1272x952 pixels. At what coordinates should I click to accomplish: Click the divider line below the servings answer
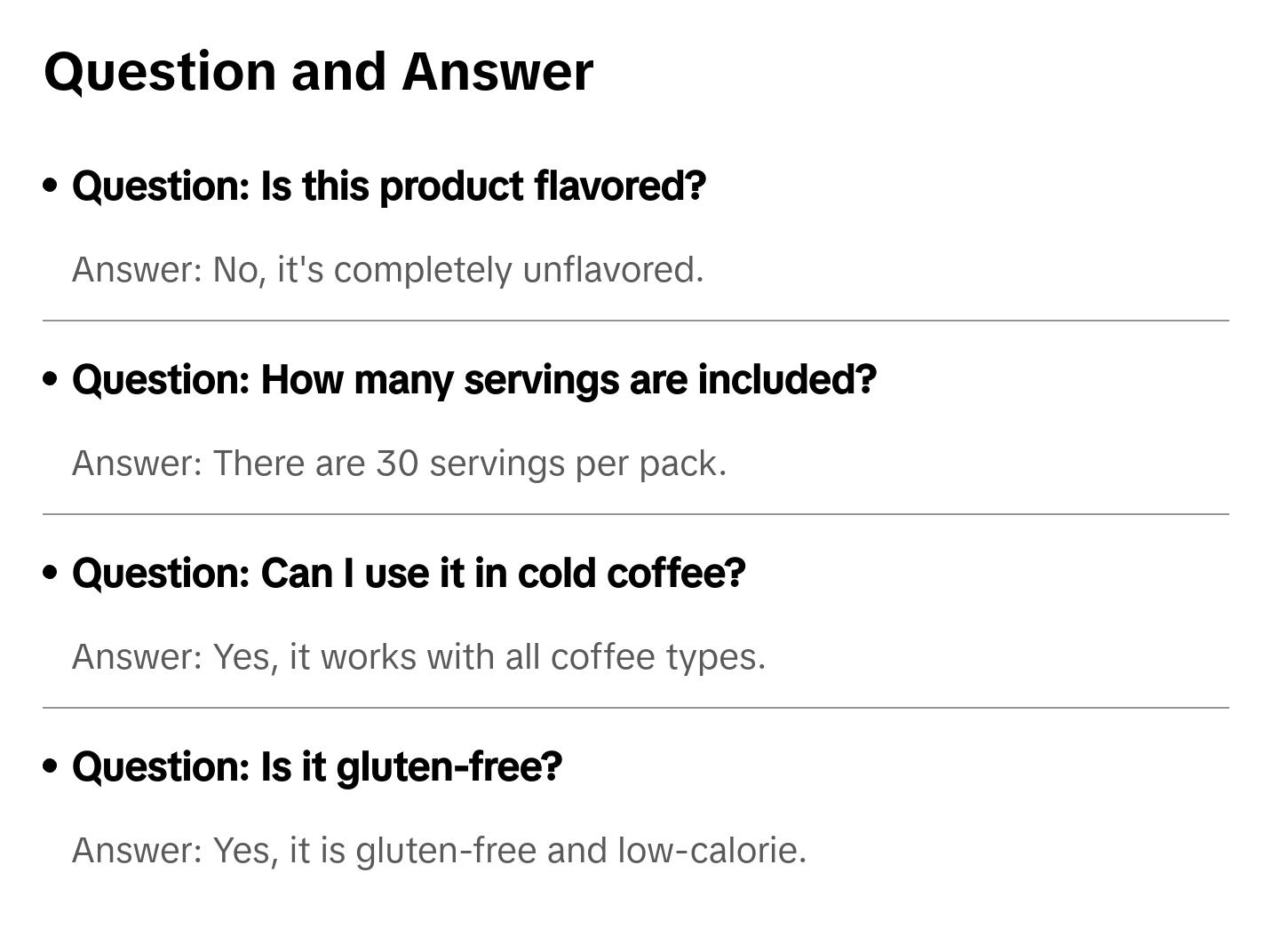(x=635, y=514)
